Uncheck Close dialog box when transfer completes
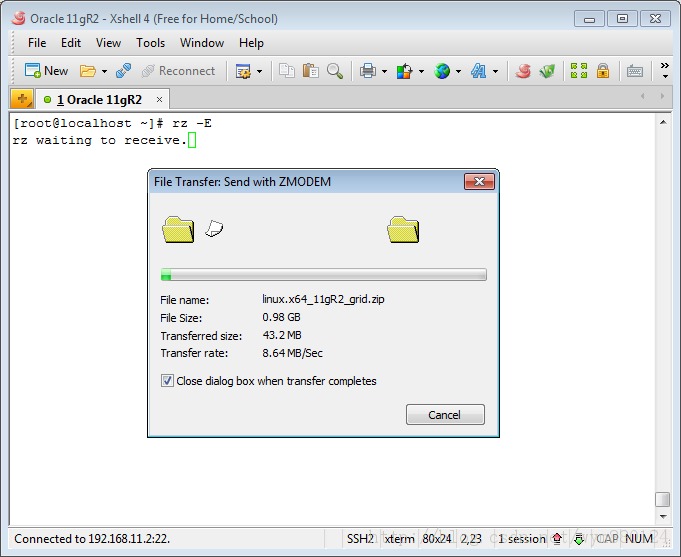 point(167,381)
